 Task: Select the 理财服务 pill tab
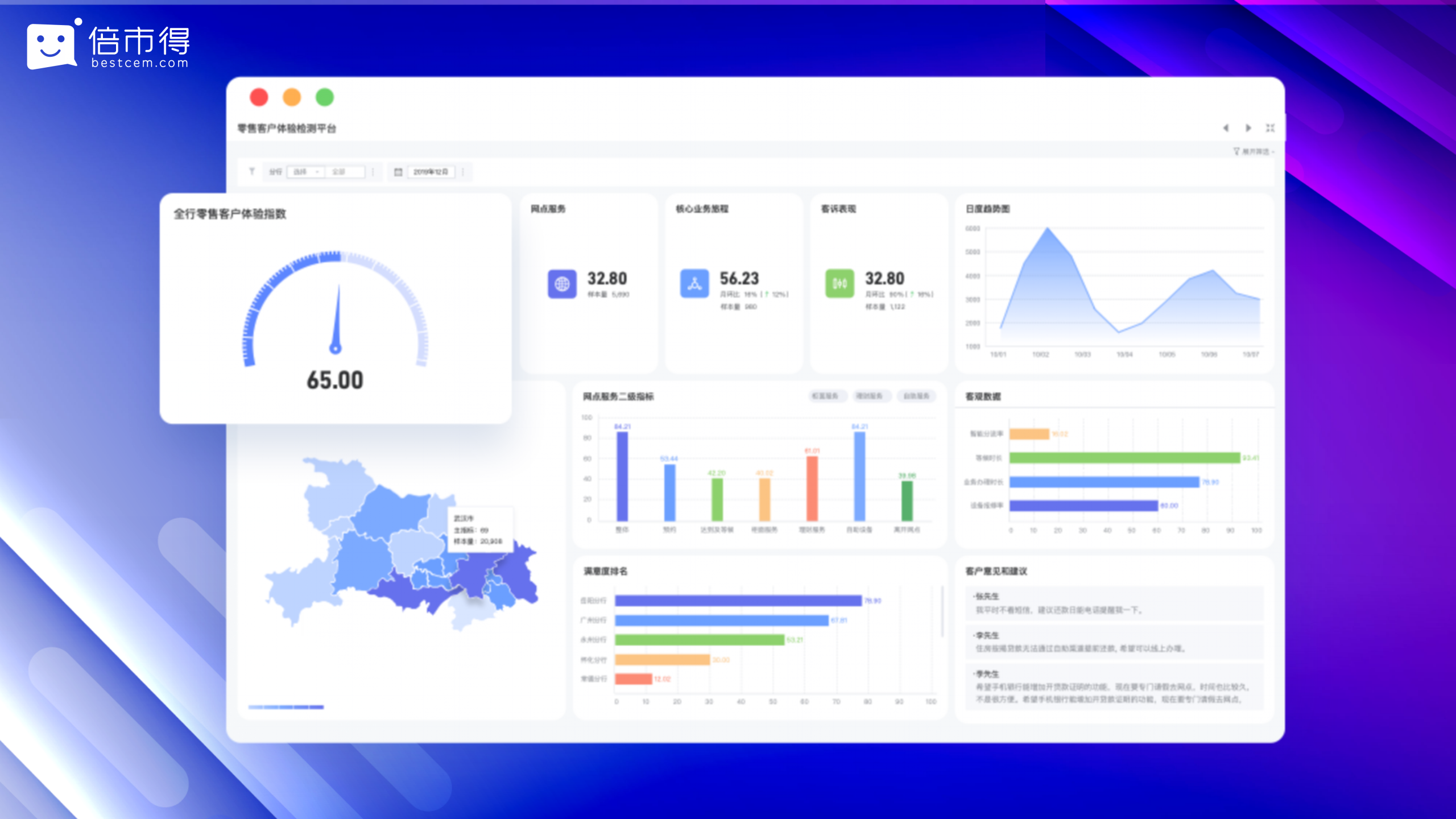click(872, 396)
